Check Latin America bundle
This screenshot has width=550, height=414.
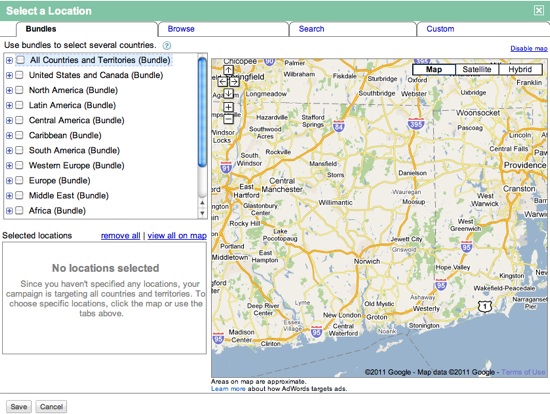[19, 105]
